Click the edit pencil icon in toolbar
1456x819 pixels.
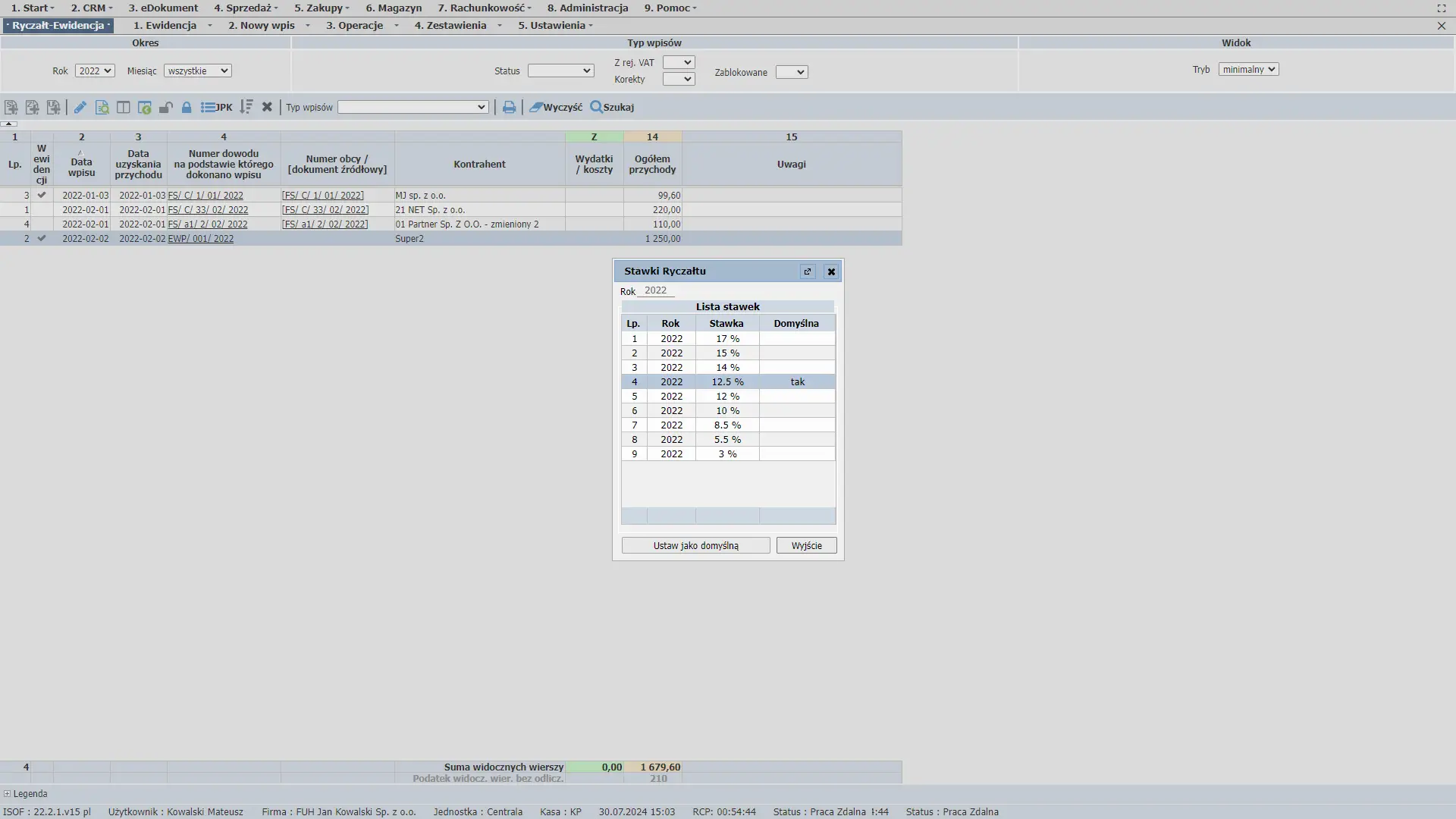coord(80,108)
